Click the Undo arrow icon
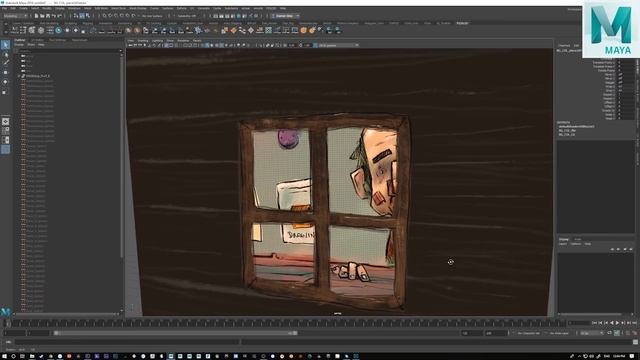The image size is (640, 360). [54, 16]
